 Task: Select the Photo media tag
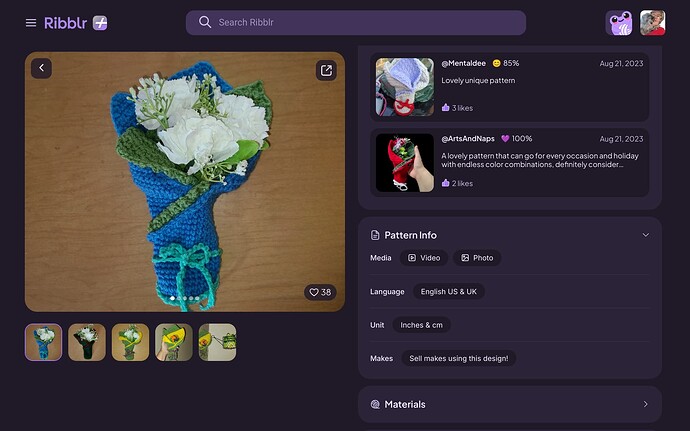477,258
